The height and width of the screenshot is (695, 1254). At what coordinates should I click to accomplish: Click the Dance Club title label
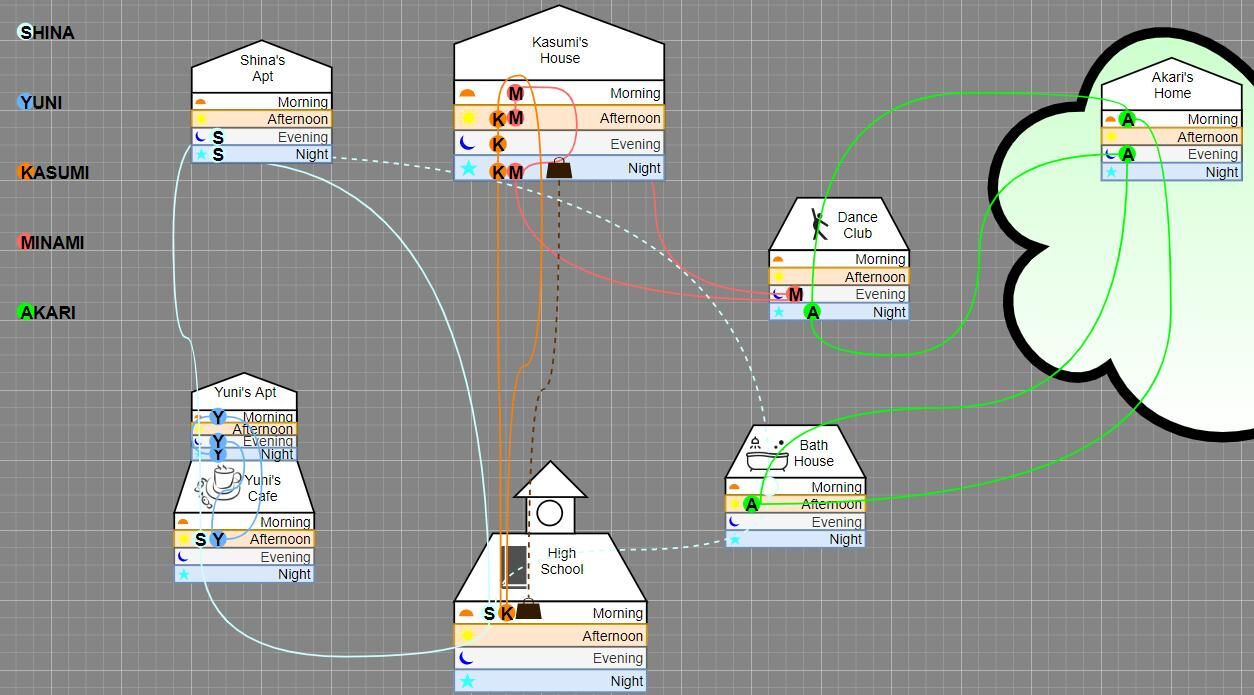click(857, 225)
